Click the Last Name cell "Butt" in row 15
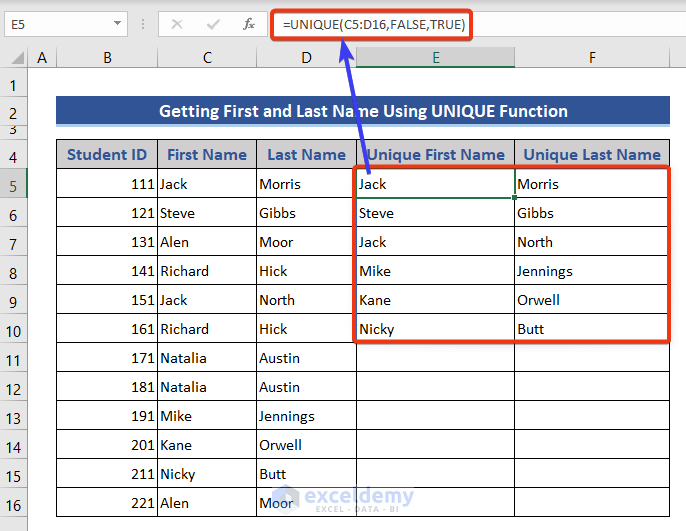The width and height of the screenshot is (686, 531). pyautogui.click(x=306, y=474)
